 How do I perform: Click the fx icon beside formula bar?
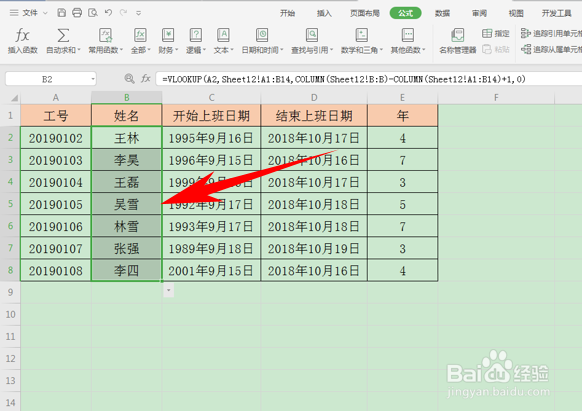point(145,79)
